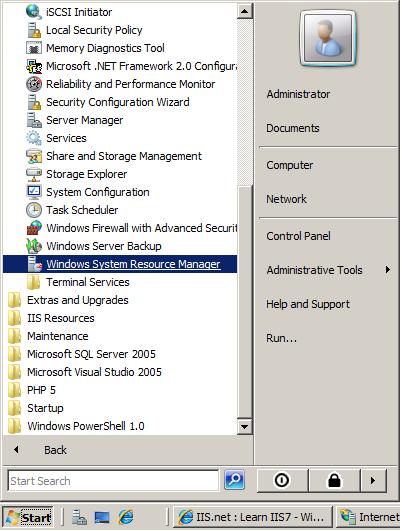Click the Reliability and Performance Monitor icon

click(x=34, y=84)
